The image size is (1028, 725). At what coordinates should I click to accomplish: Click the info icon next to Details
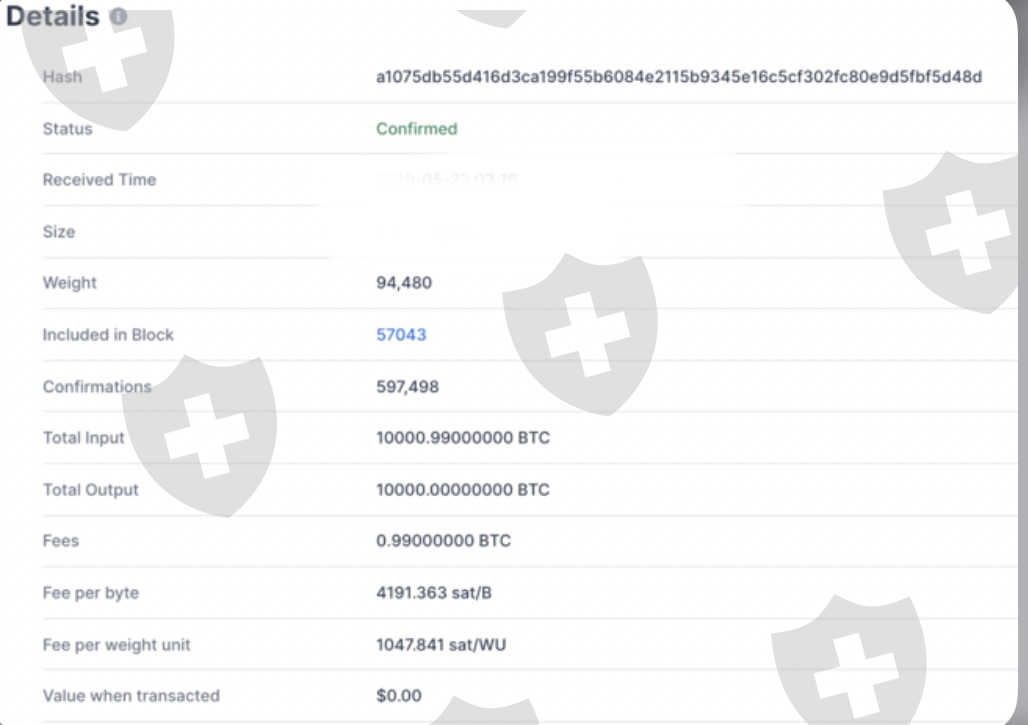tap(118, 17)
